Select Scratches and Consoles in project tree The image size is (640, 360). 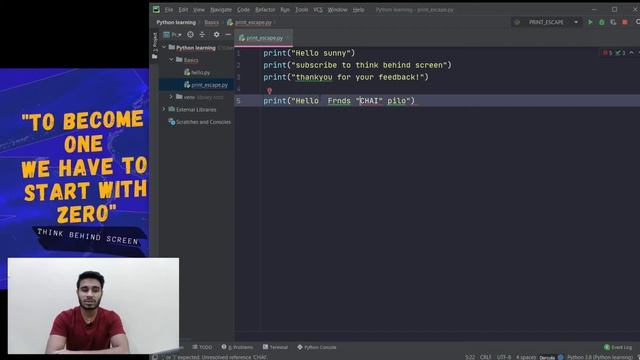pos(200,122)
